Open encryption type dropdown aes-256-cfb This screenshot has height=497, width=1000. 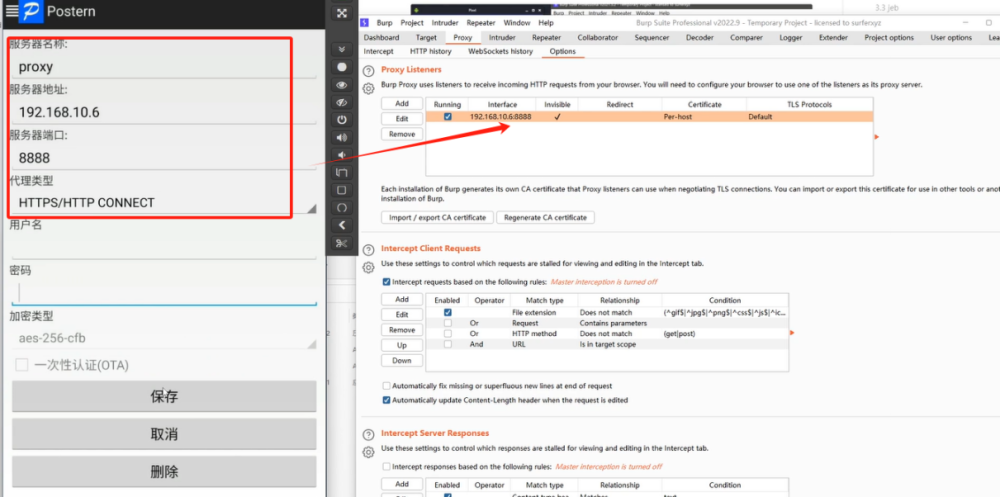pyautogui.click(x=164, y=338)
